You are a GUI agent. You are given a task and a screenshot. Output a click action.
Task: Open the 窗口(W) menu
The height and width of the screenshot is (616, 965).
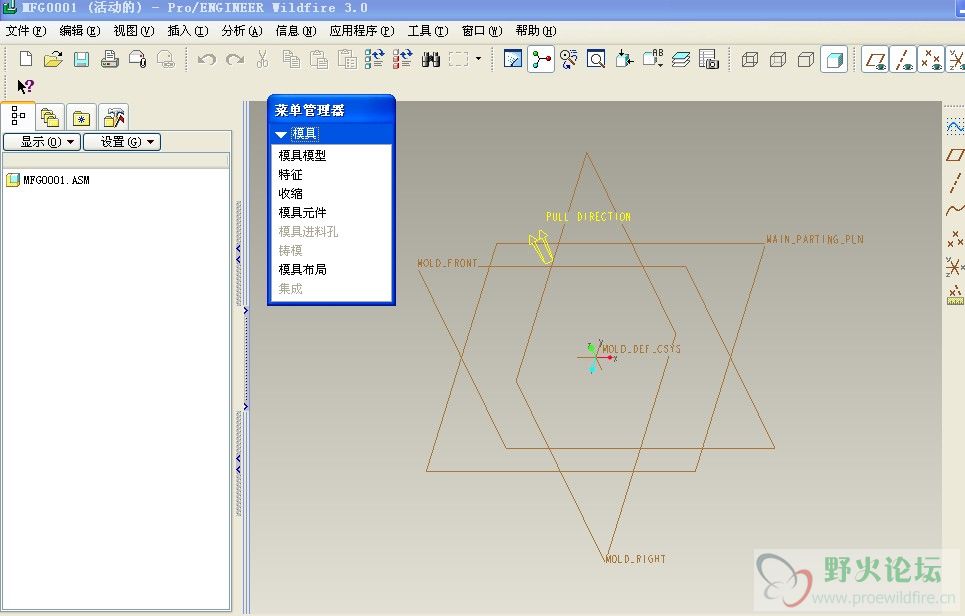[482, 31]
